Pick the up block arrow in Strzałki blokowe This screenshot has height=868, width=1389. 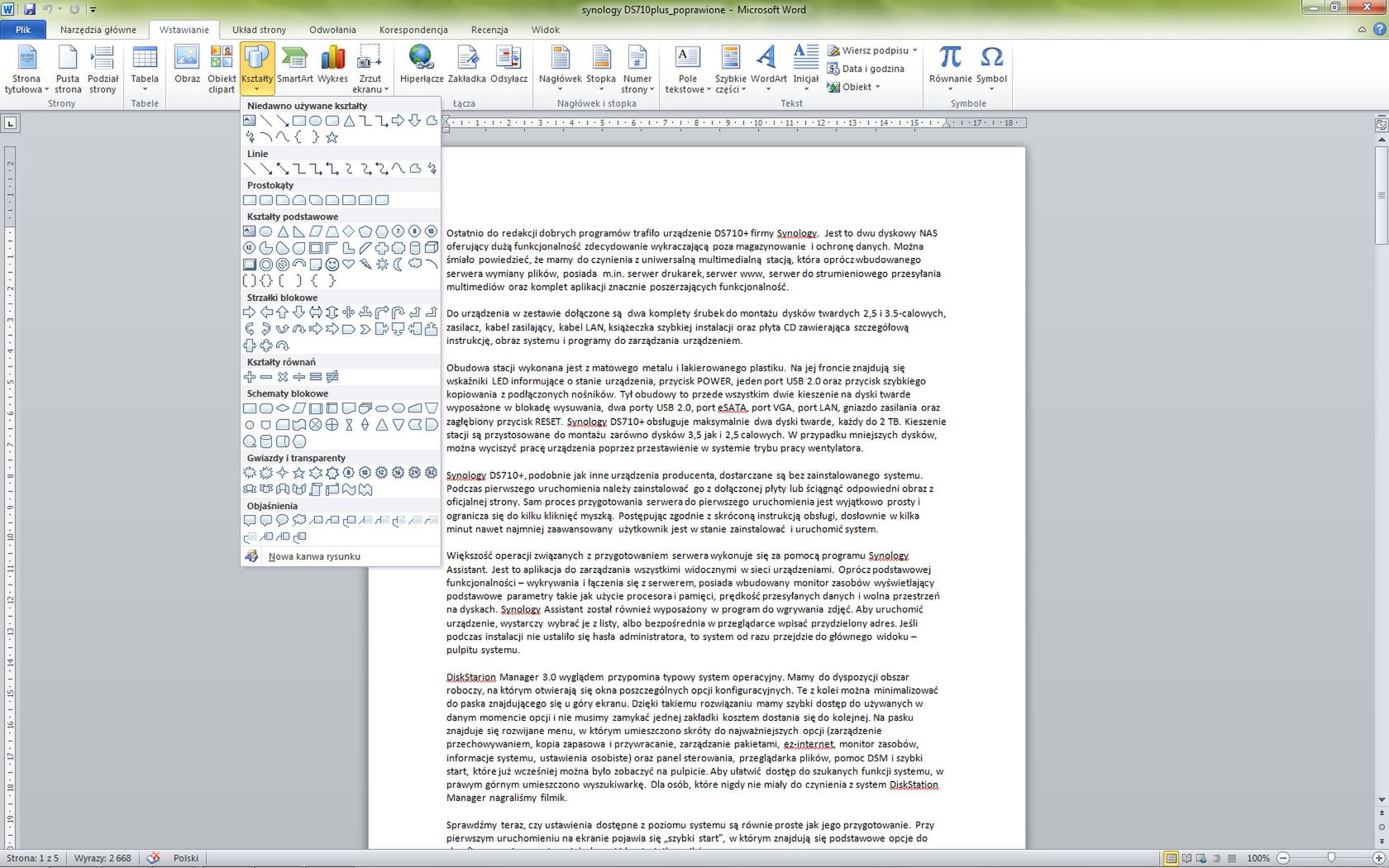tap(283, 312)
